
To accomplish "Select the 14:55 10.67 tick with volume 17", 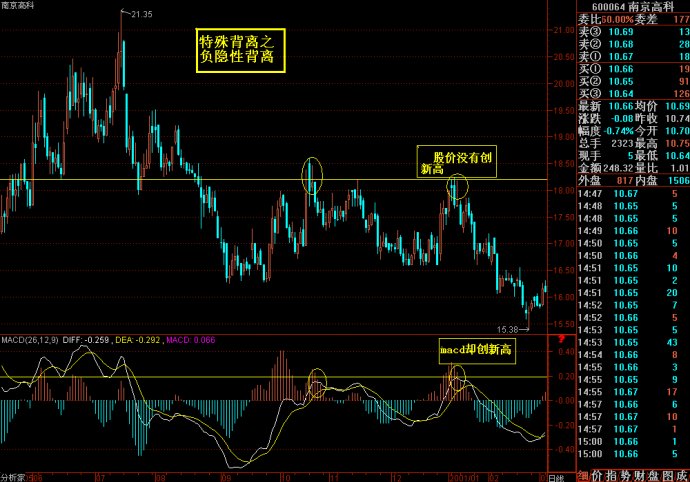I will click(x=628, y=392).
